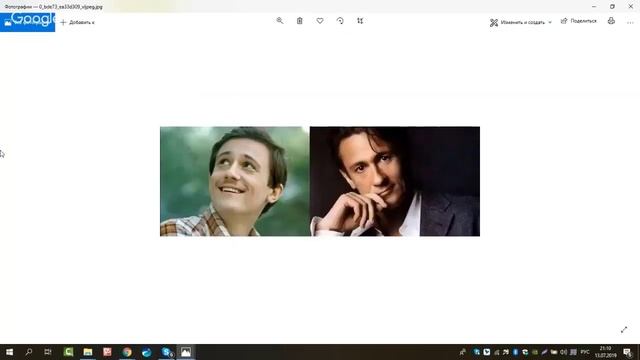
Task: Add photo to favorites with heart icon
Action: pyautogui.click(x=320, y=20)
